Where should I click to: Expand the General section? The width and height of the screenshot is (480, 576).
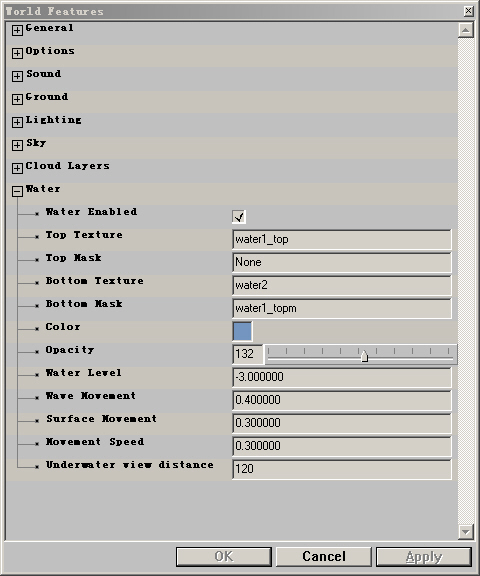coord(17,30)
